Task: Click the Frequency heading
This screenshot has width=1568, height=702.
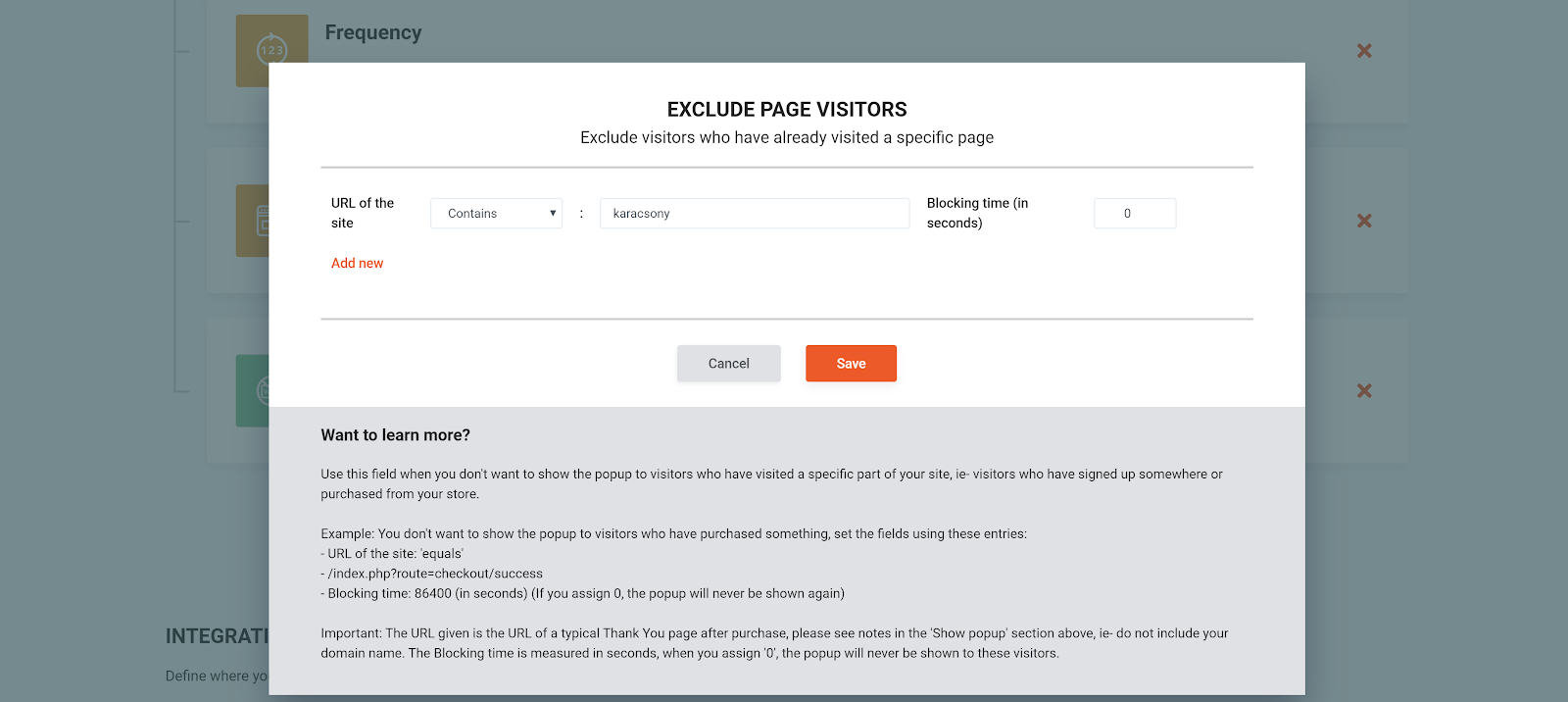Action: tap(372, 32)
